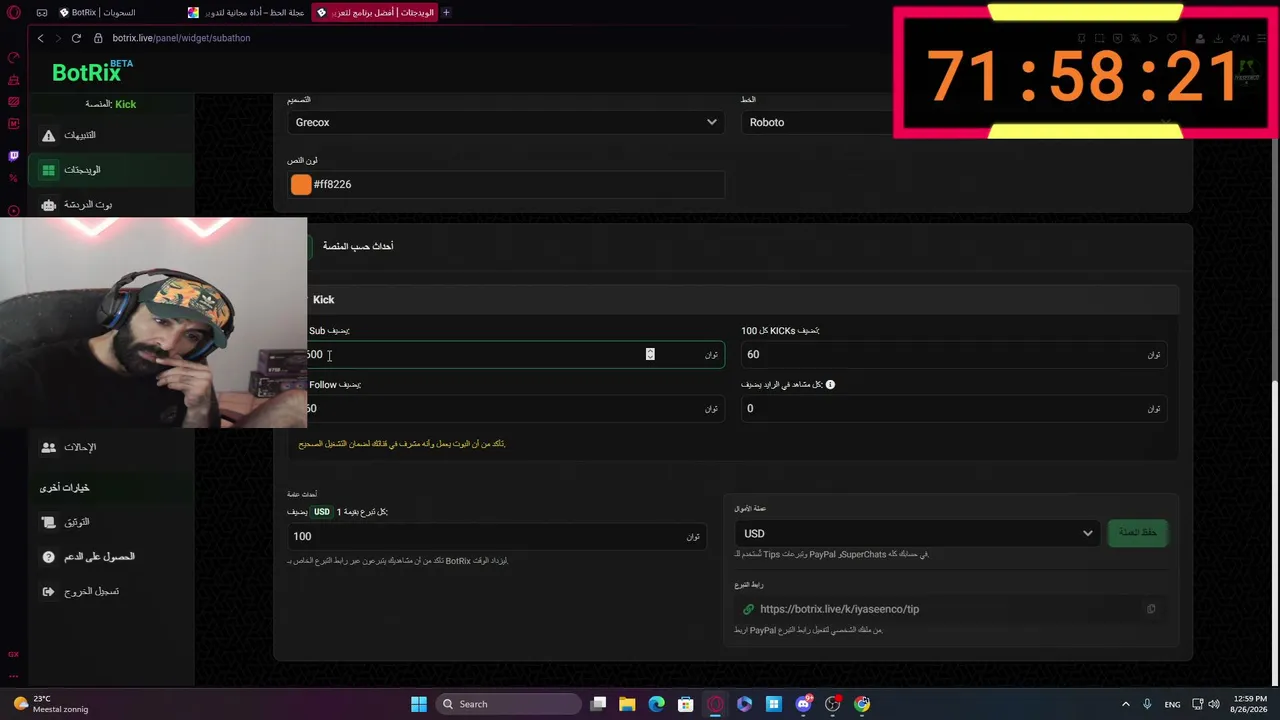The width and height of the screenshot is (1280, 720).
Task: Select the active الويدجتات browser tab
Action: click(374, 13)
